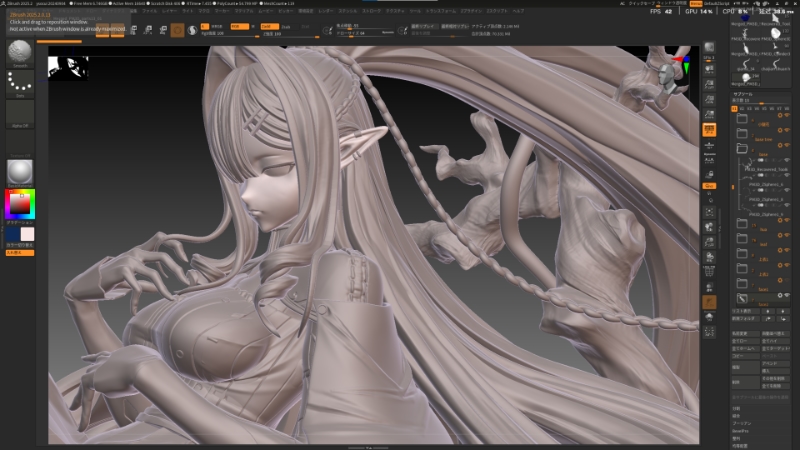Open the Alpha Off selector
This screenshot has height=450, width=800.
pos(20,114)
